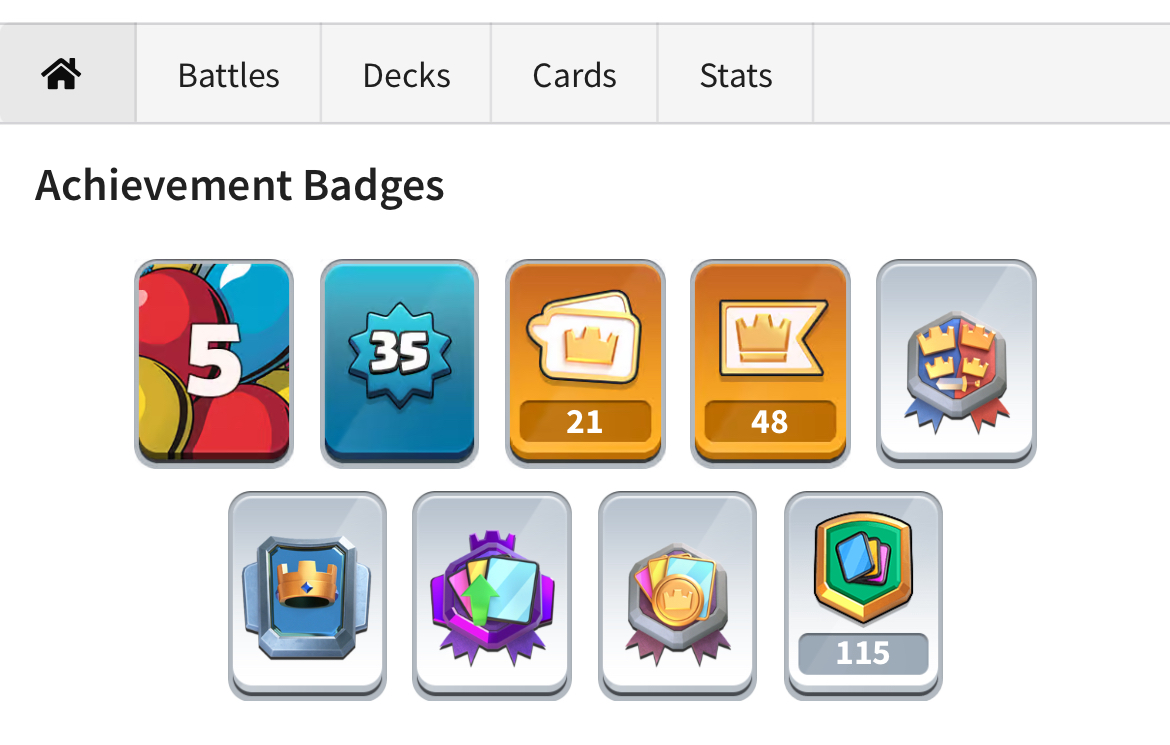This screenshot has width=1170, height=745.
Task: Click the number 35 on the star badge
Action: pos(399,352)
